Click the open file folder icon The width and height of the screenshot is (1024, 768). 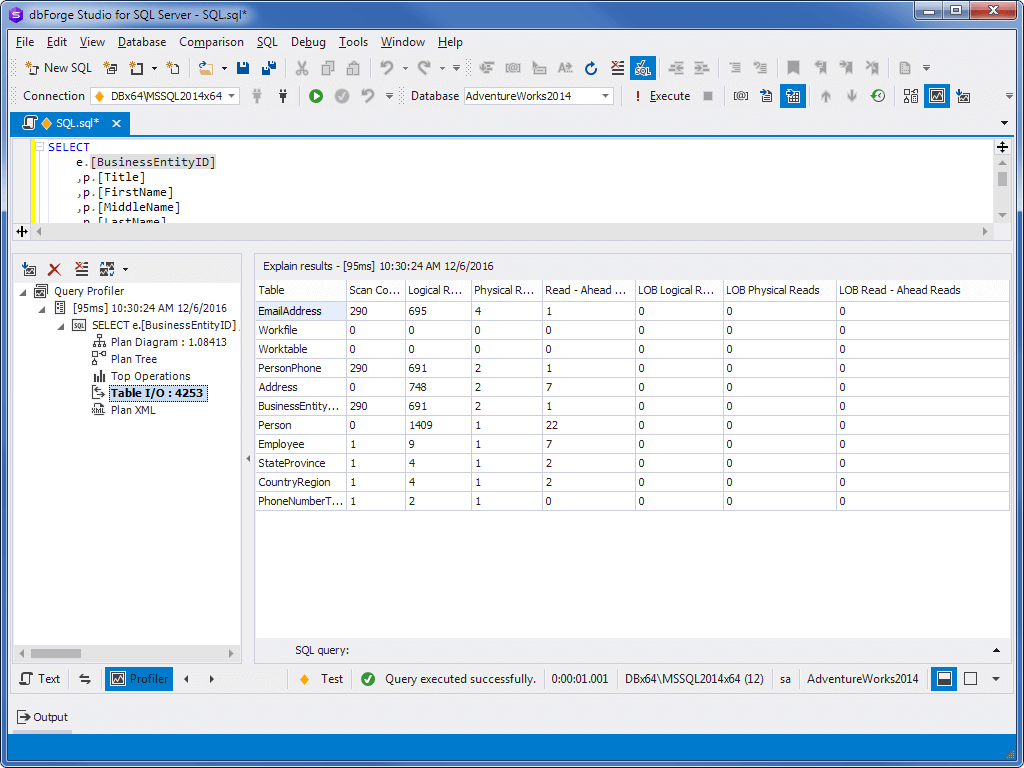point(206,68)
